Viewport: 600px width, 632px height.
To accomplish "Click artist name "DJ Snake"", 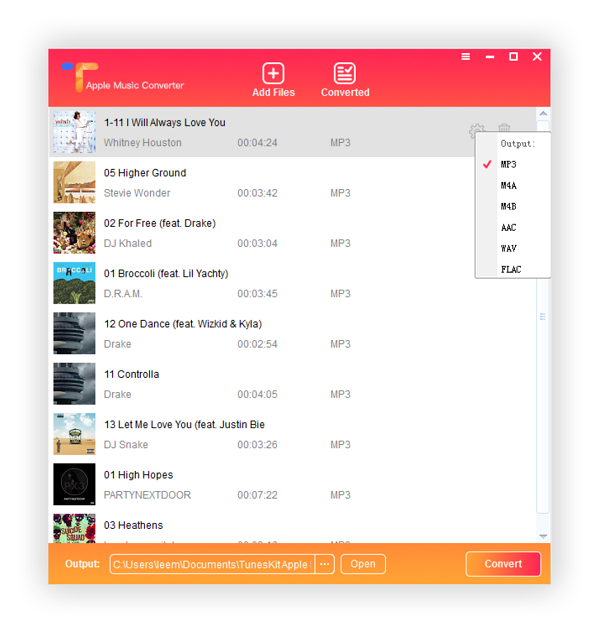I will (x=126, y=445).
